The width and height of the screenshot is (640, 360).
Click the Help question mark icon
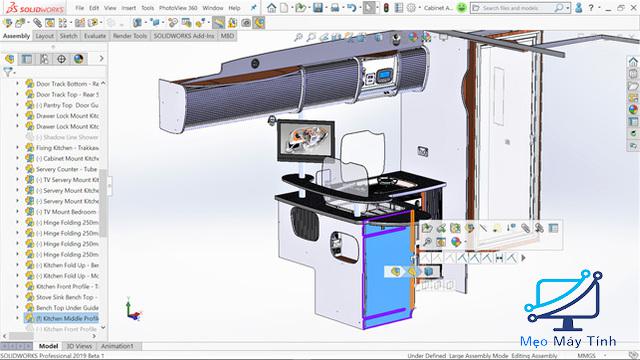(x=591, y=8)
